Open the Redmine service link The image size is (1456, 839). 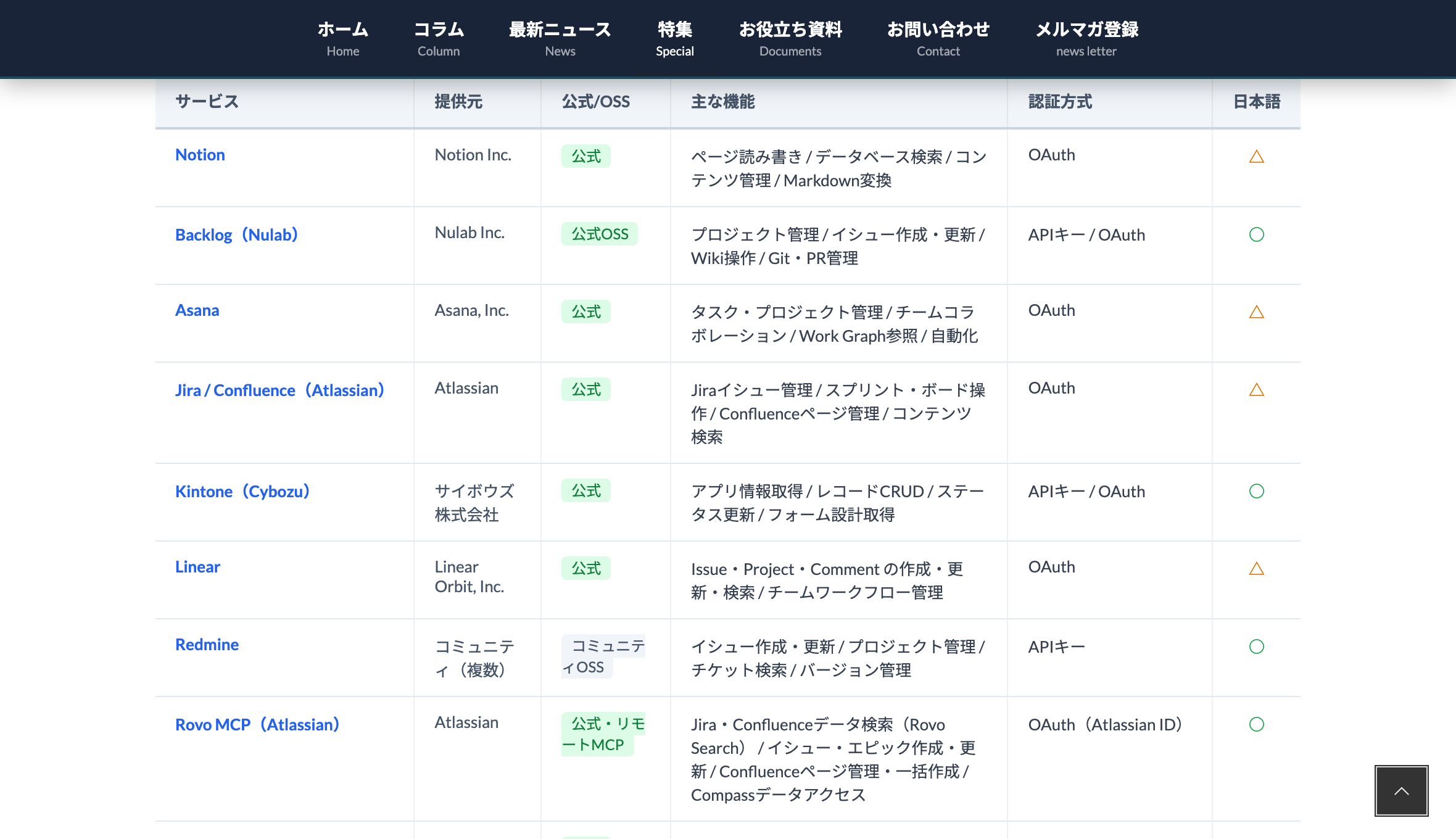tap(207, 645)
